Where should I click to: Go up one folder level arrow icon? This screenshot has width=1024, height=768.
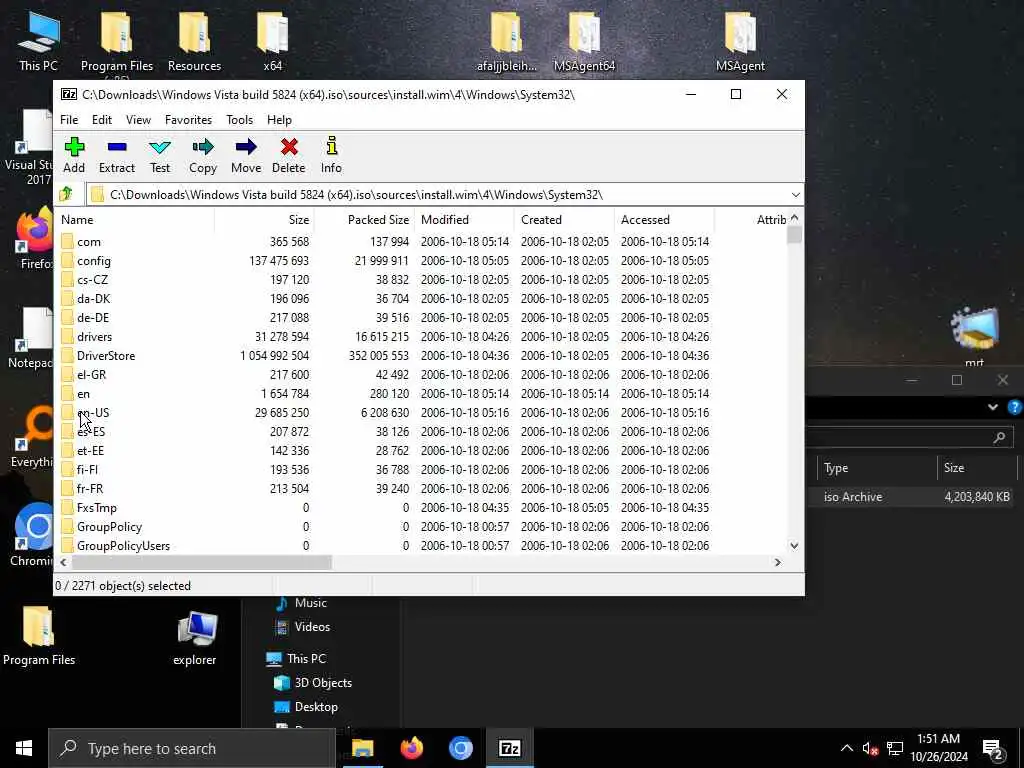[x=66, y=194]
